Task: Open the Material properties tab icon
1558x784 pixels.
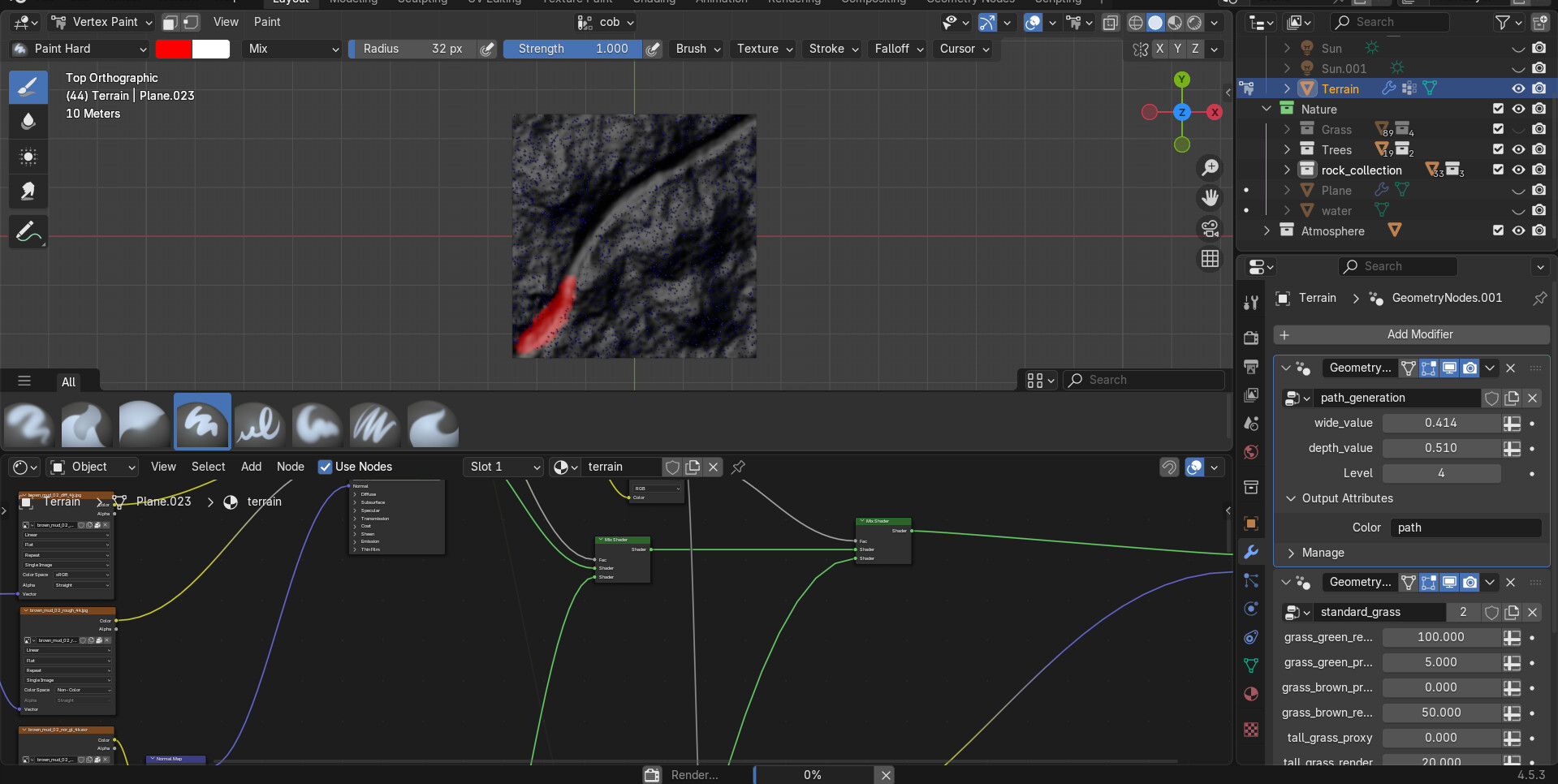Action: (x=1251, y=694)
